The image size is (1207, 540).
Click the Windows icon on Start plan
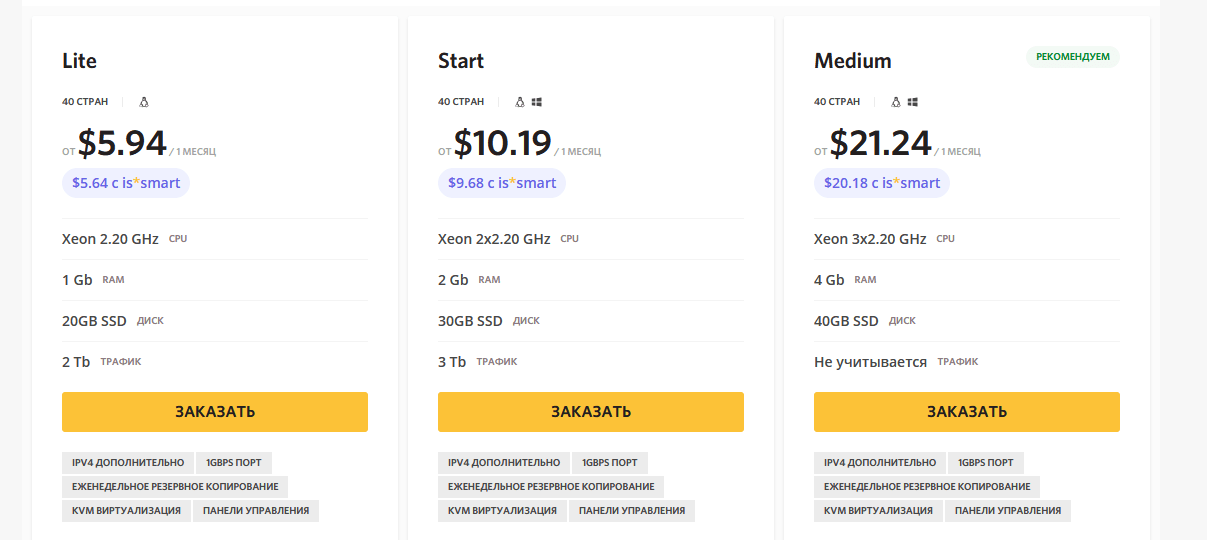pyautogui.click(x=537, y=102)
